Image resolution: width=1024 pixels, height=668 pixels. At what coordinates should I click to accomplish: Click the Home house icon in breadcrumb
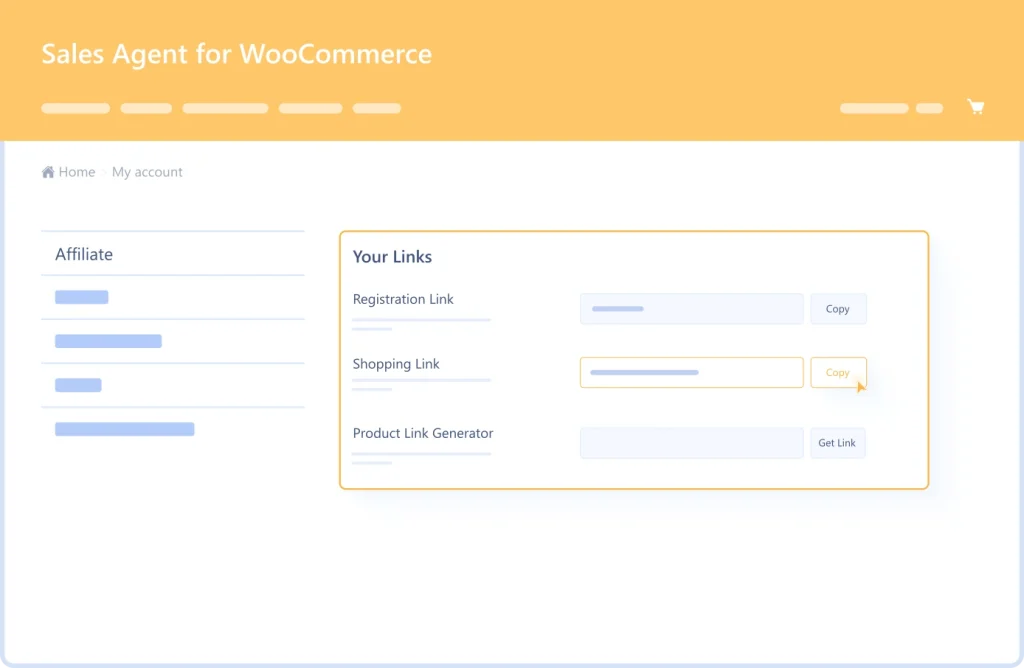(x=48, y=172)
